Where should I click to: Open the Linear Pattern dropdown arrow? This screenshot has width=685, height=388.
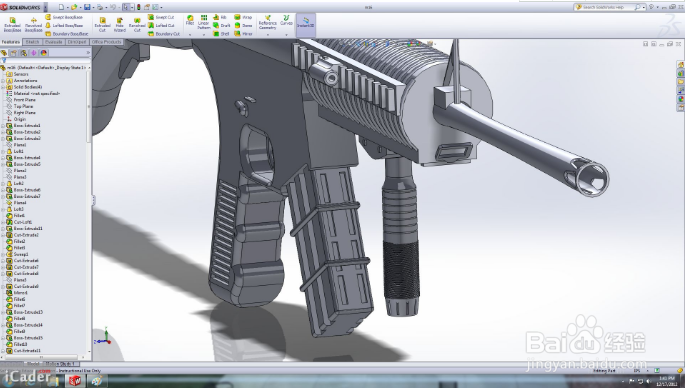pyautogui.click(x=204, y=35)
